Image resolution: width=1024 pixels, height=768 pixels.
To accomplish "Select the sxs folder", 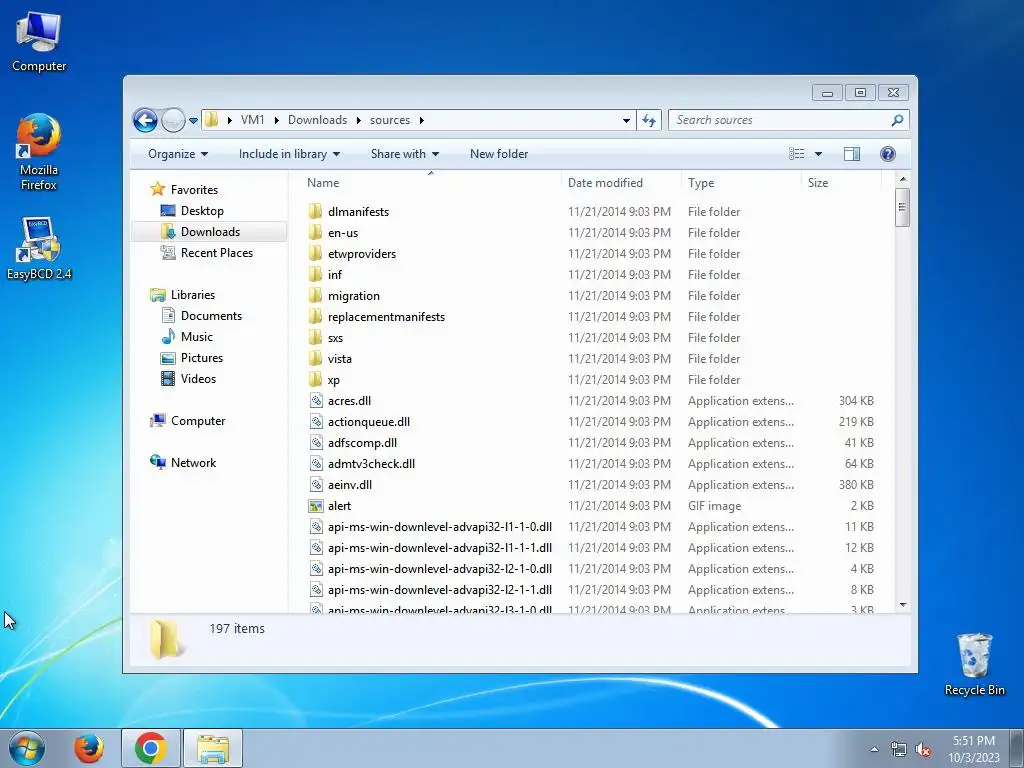I will (335, 338).
